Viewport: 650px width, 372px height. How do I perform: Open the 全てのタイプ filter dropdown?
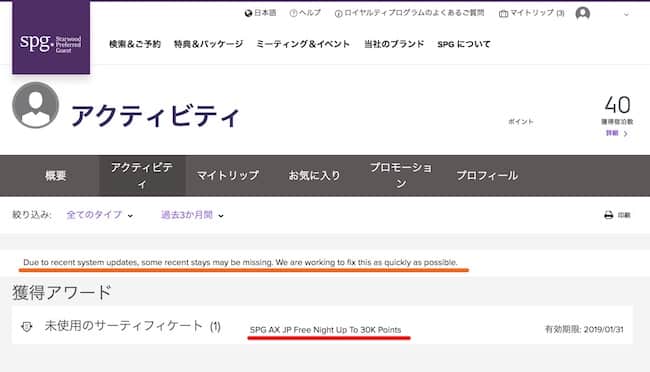(99, 215)
